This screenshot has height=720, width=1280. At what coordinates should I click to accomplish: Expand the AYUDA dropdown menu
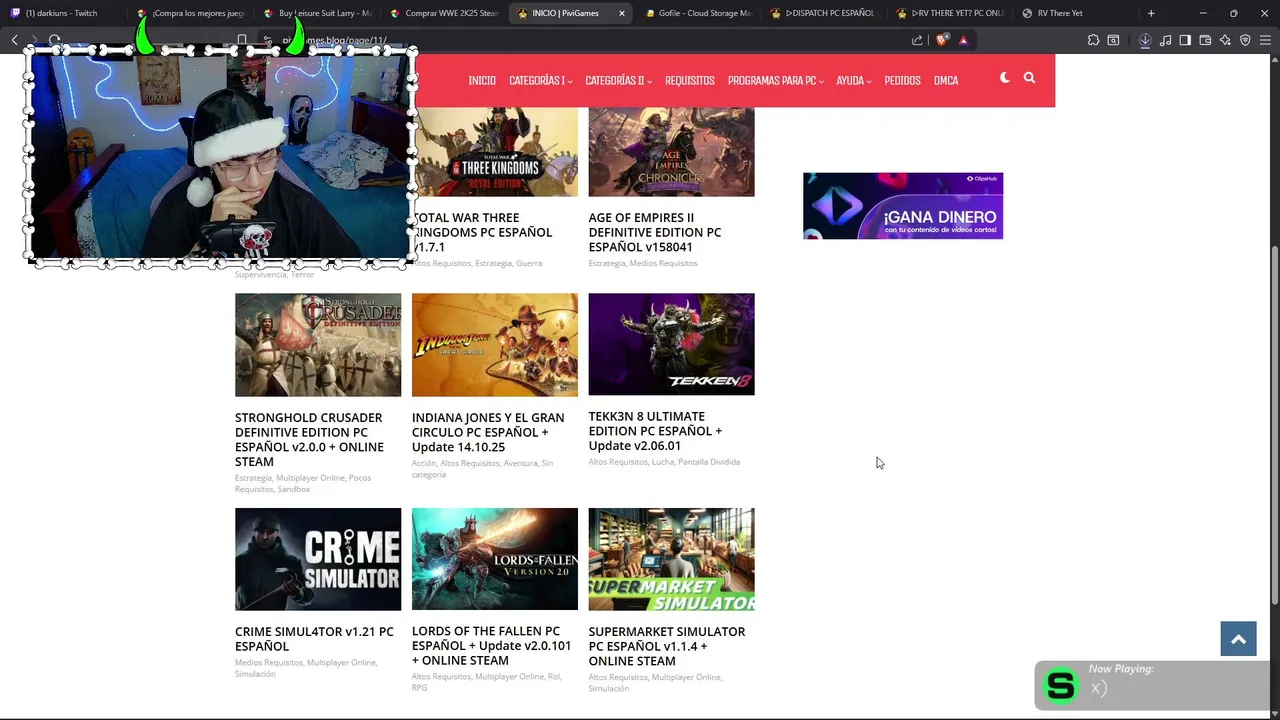(853, 80)
